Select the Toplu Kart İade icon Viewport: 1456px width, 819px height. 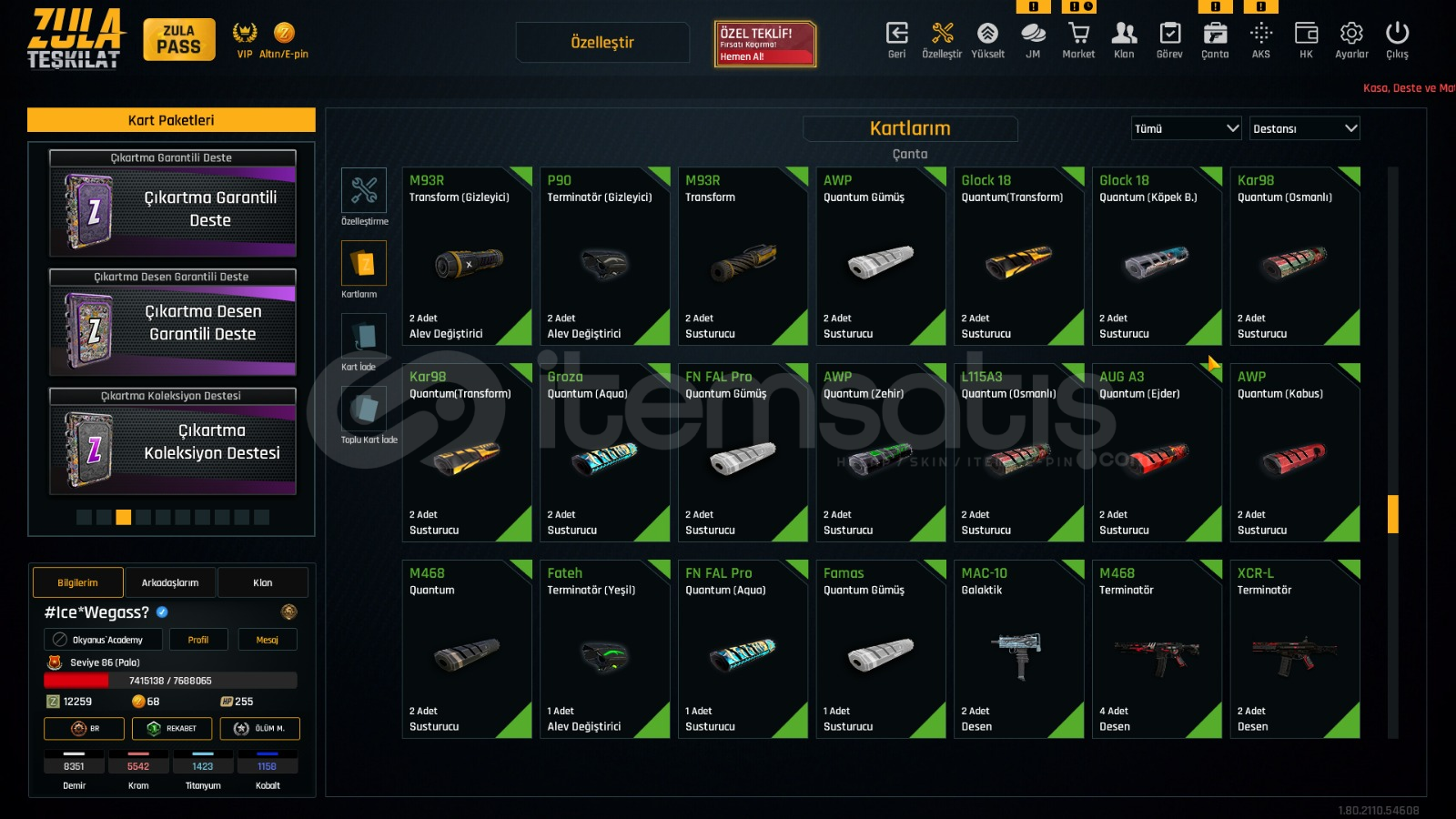tap(364, 409)
